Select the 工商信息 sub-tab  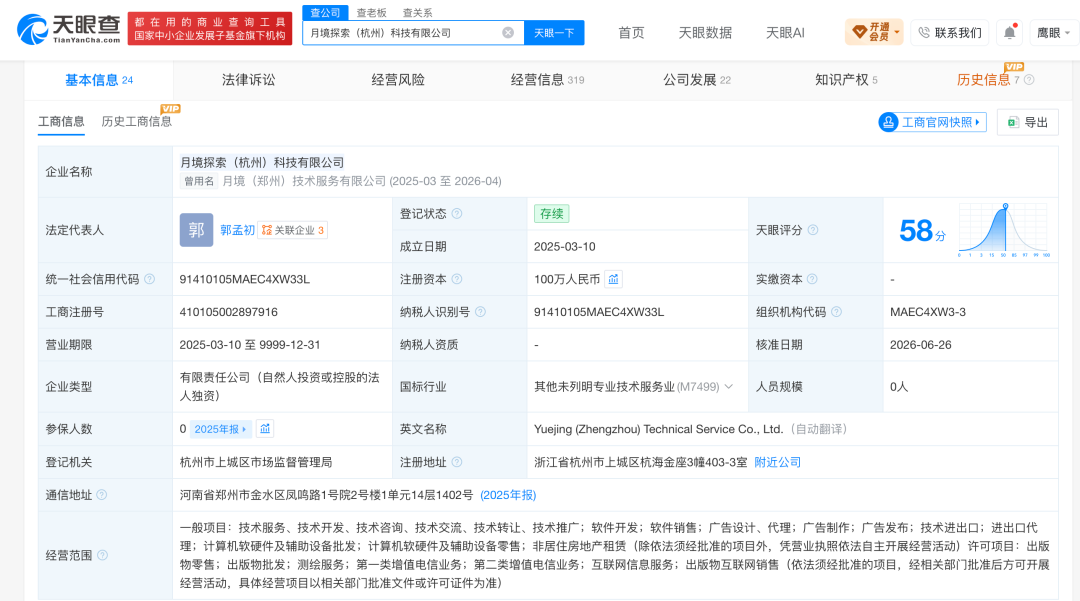[61, 121]
